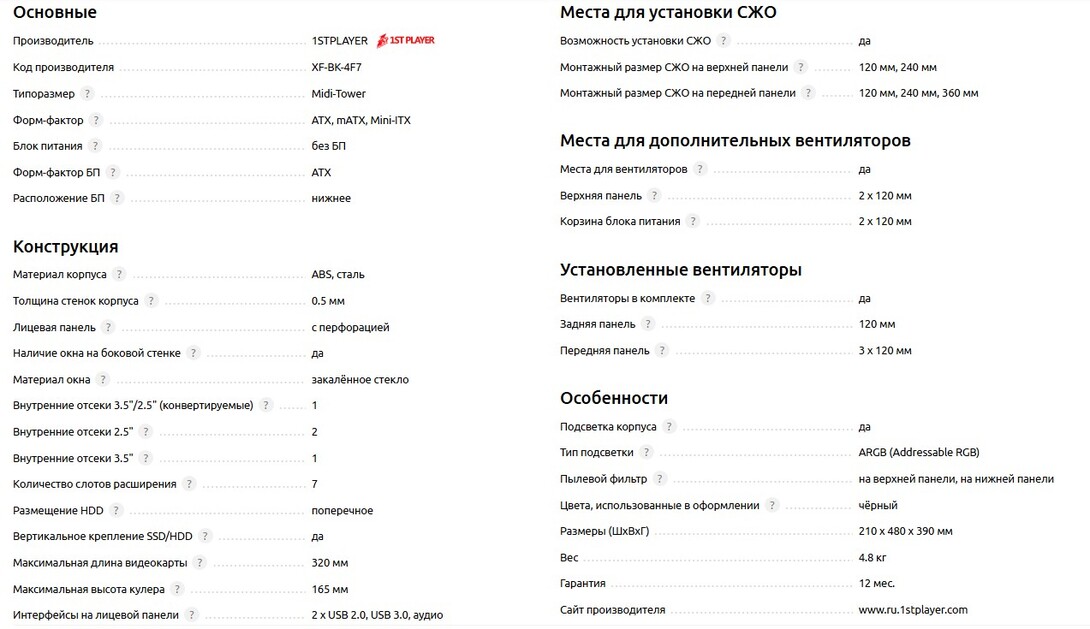Show the hint for Пылевой фильтр
Image resolution: width=1090 pixels, height=629 pixels.
coord(659,479)
